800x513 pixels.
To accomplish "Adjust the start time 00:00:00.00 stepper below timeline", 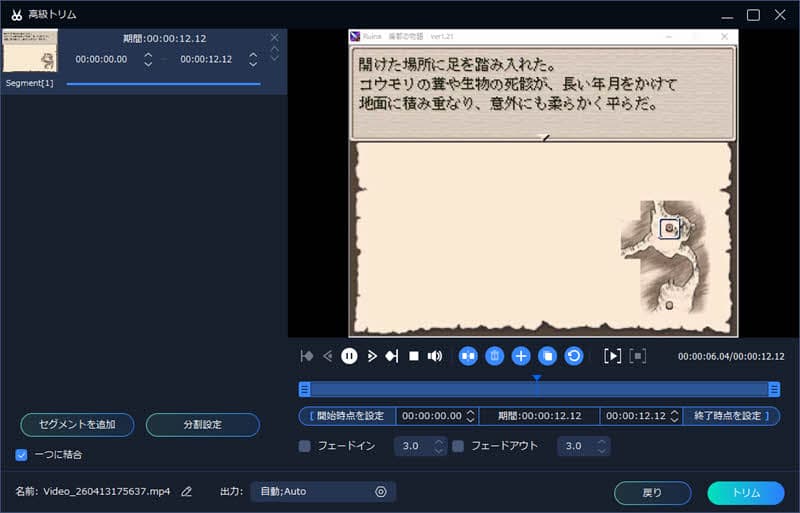I will [470, 416].
